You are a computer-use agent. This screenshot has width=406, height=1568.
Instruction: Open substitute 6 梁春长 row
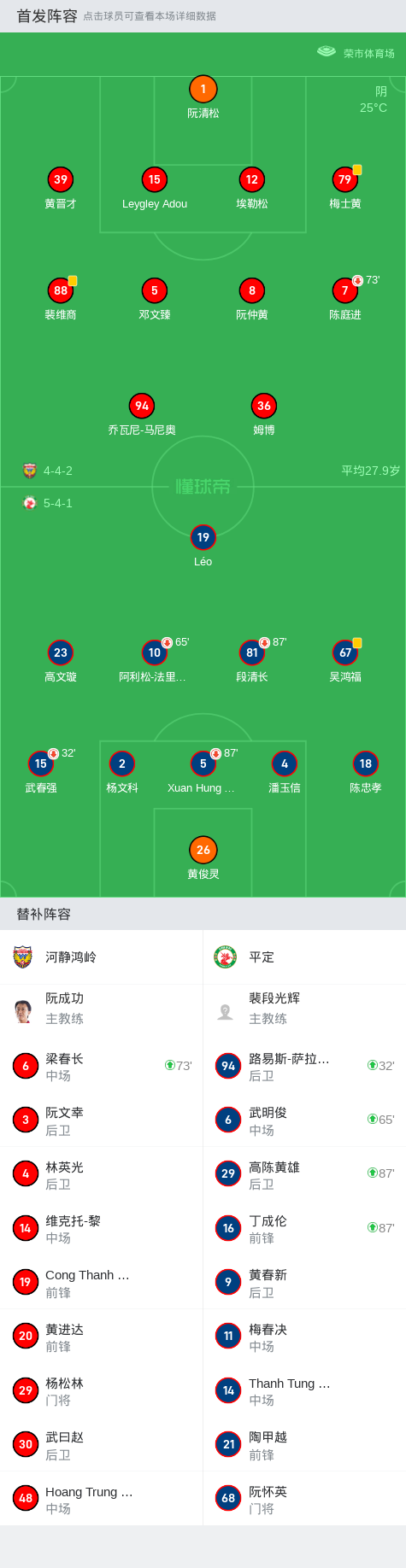pyautogui.click(x=102, y=1066)
